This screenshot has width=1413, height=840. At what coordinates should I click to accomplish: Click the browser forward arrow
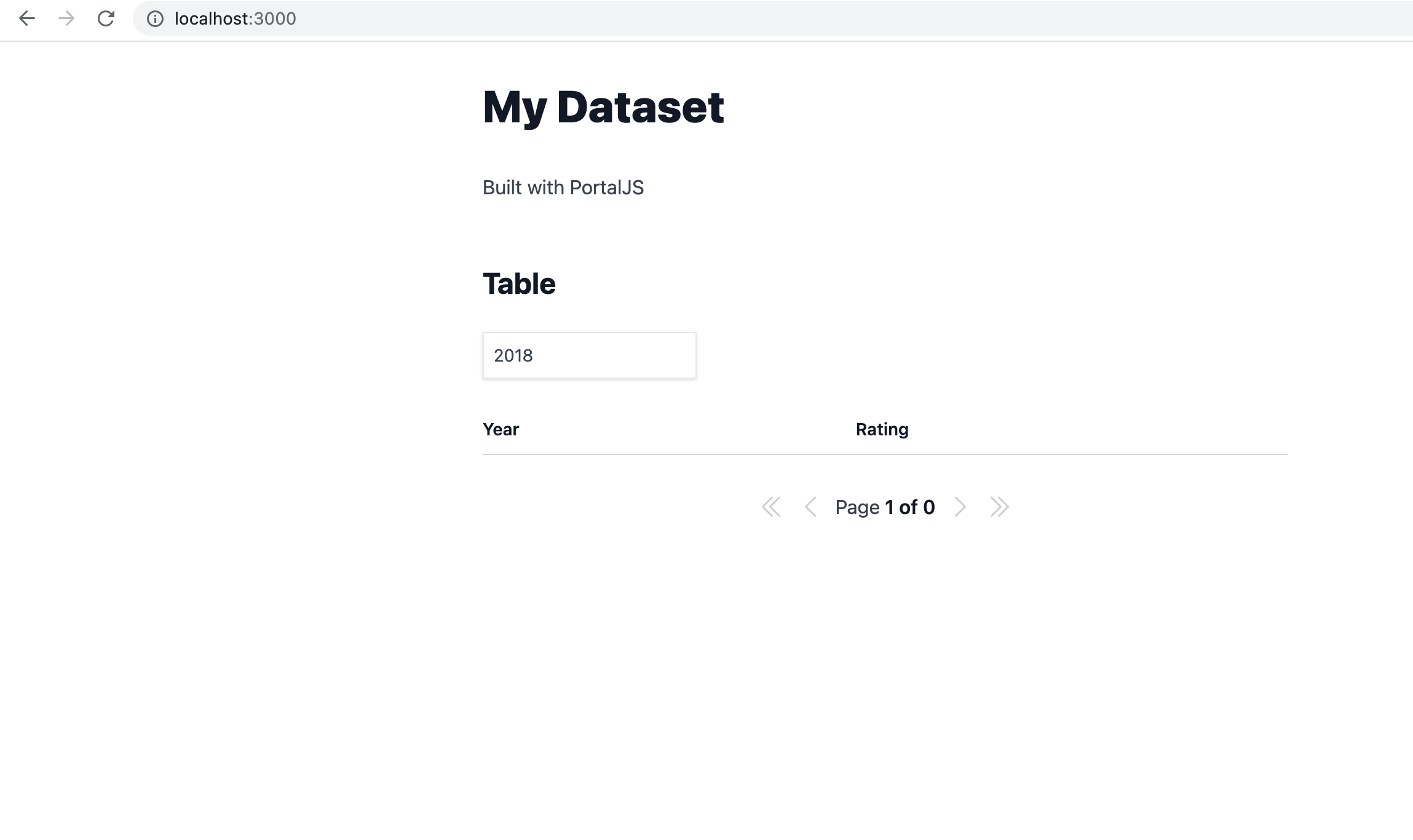point(66,18)
